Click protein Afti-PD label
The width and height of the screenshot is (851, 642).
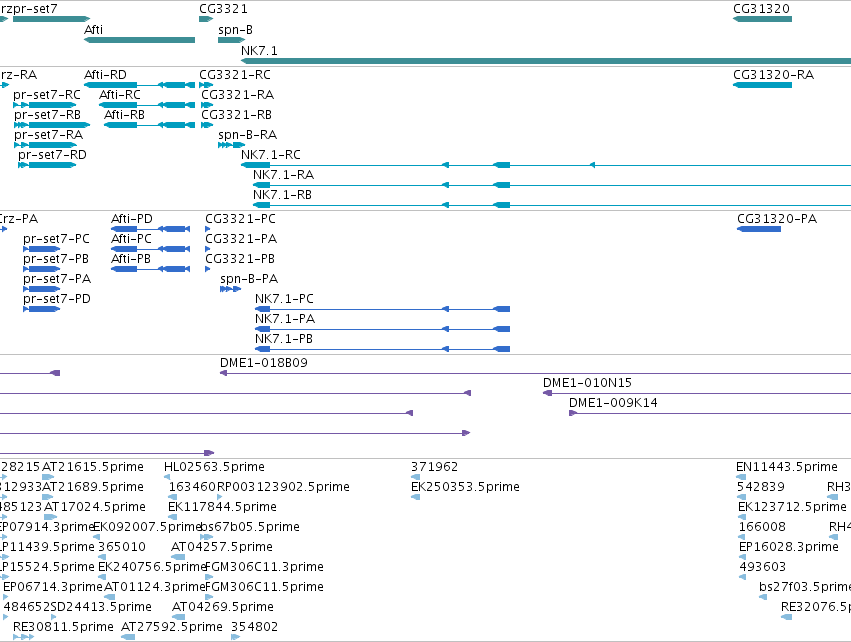tap(132, 219)
